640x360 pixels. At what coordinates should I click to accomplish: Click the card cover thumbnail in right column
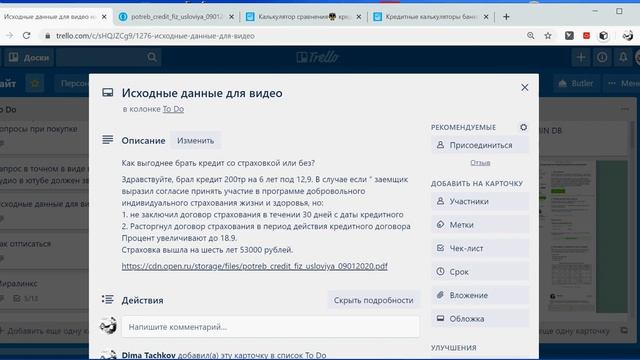[x=584, y=237]
